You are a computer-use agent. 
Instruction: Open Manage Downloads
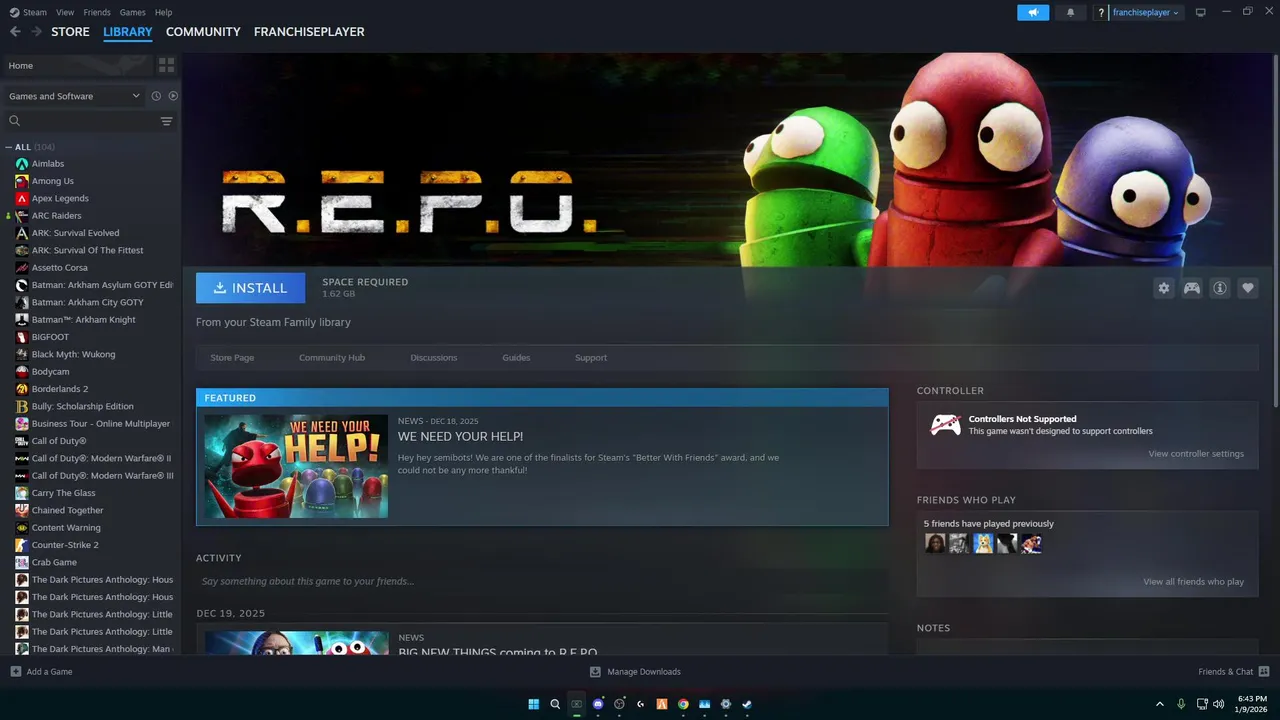pyautogui.click(x=635, y=672)
